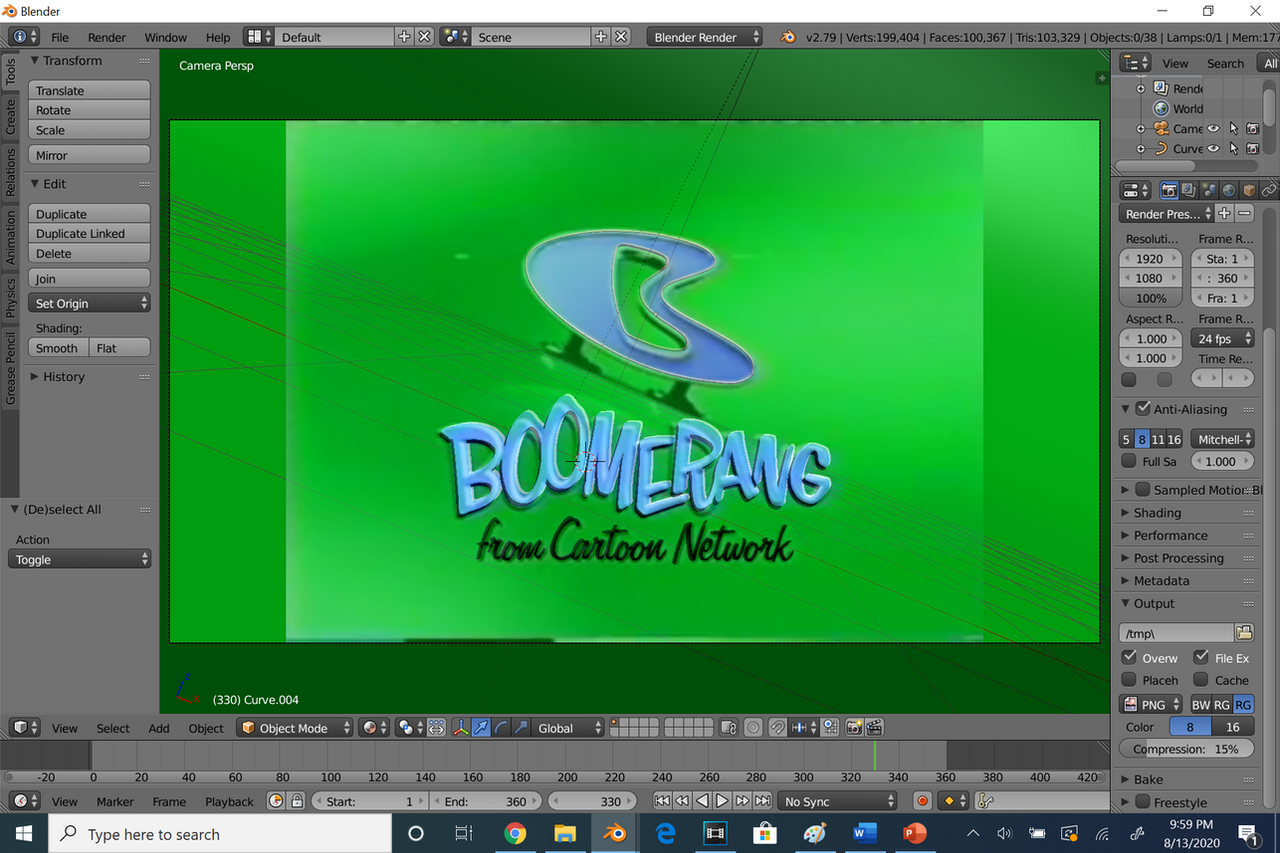Click the Translate button
1280x853 pixels.
pos(90,90)
